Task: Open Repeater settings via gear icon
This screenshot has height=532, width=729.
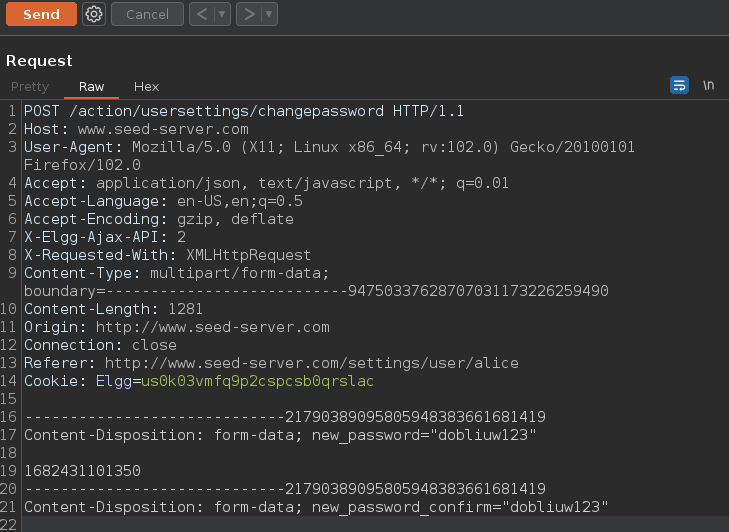Action: (x=94, y=14)
